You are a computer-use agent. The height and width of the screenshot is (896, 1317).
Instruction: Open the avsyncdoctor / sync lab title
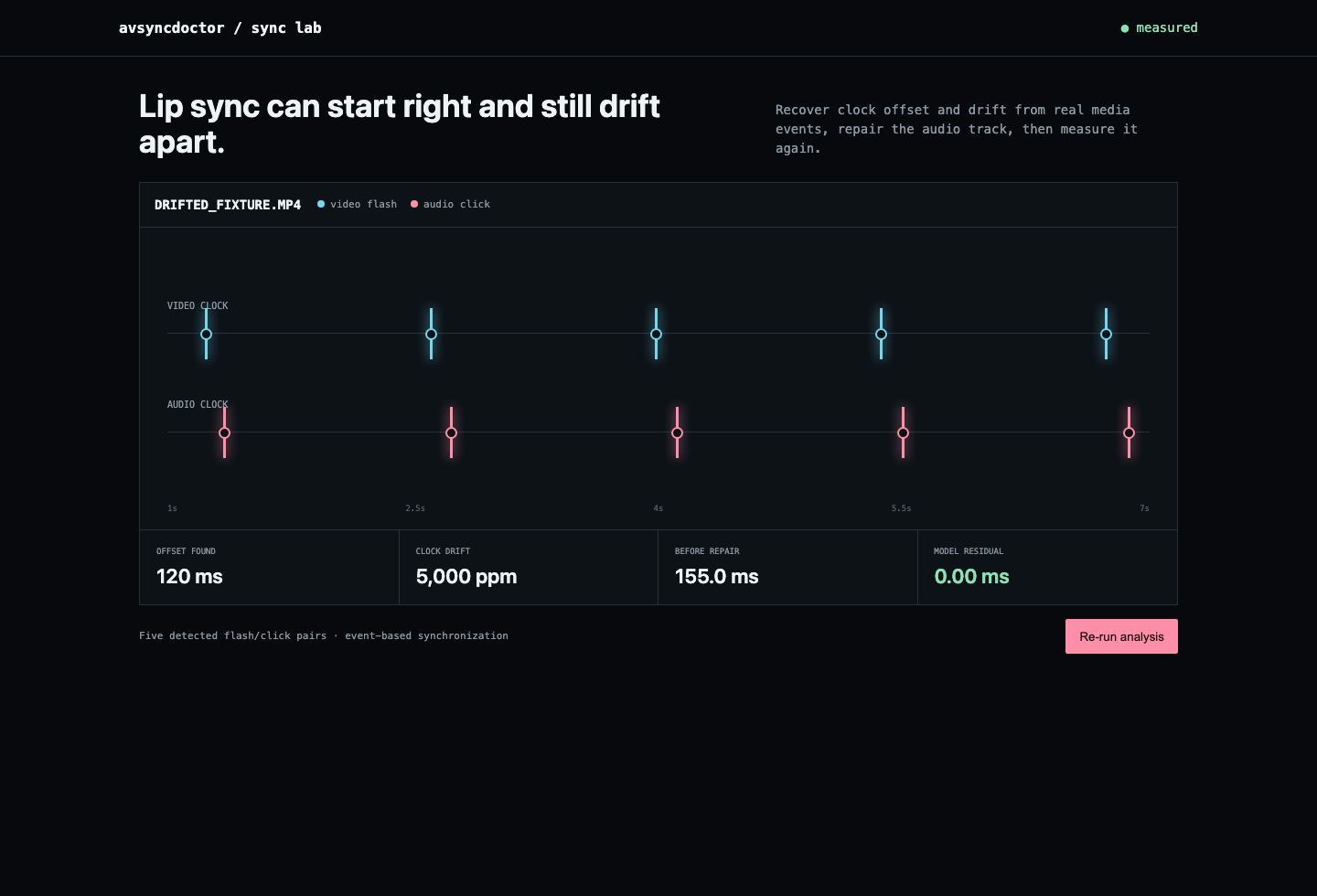coord(220,27)
